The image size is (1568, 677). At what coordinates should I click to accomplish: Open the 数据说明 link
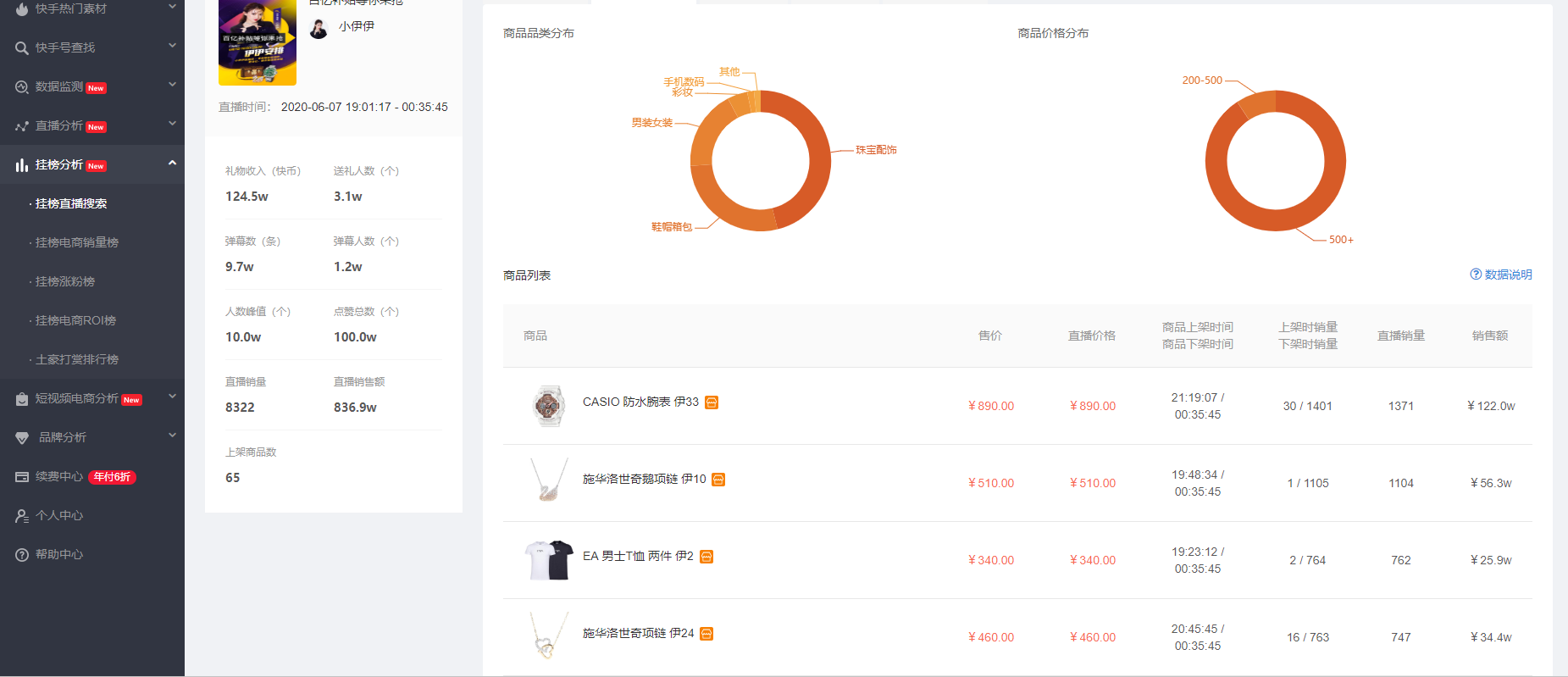[1508, 275]
